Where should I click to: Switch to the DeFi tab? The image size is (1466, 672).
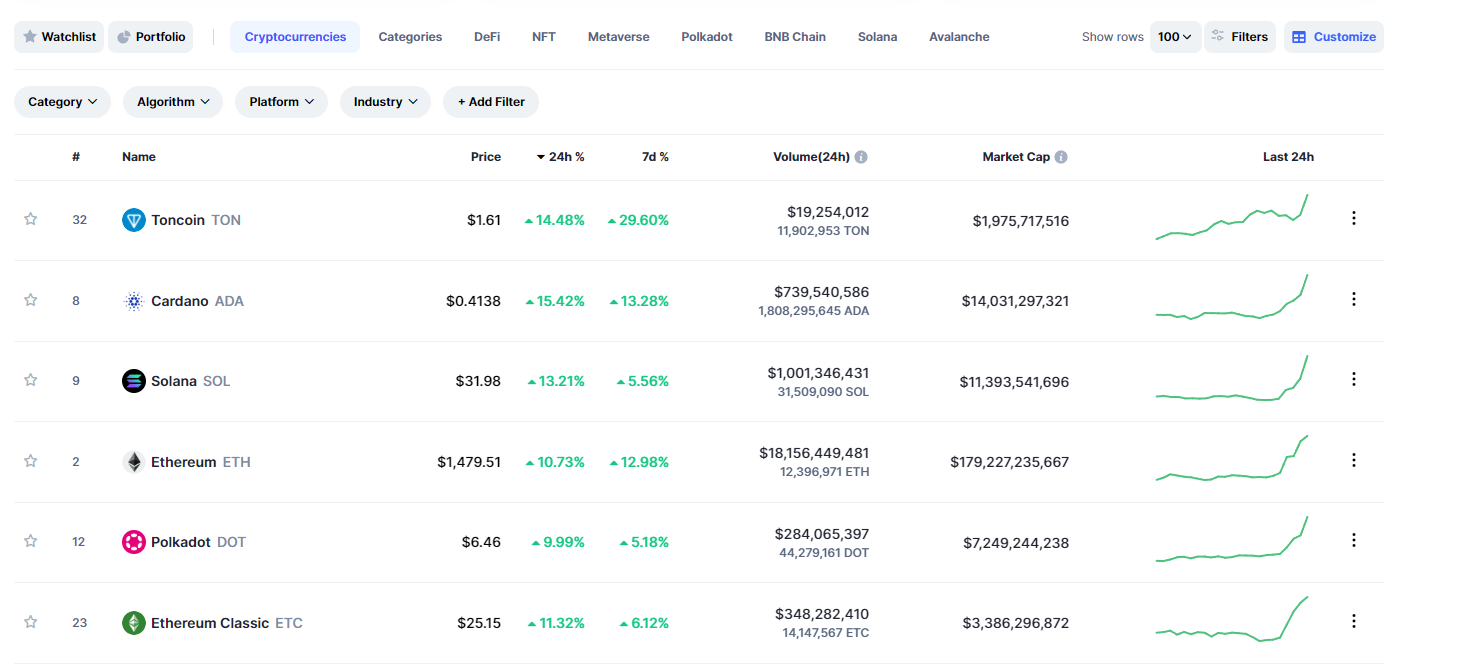pos(487,37)
